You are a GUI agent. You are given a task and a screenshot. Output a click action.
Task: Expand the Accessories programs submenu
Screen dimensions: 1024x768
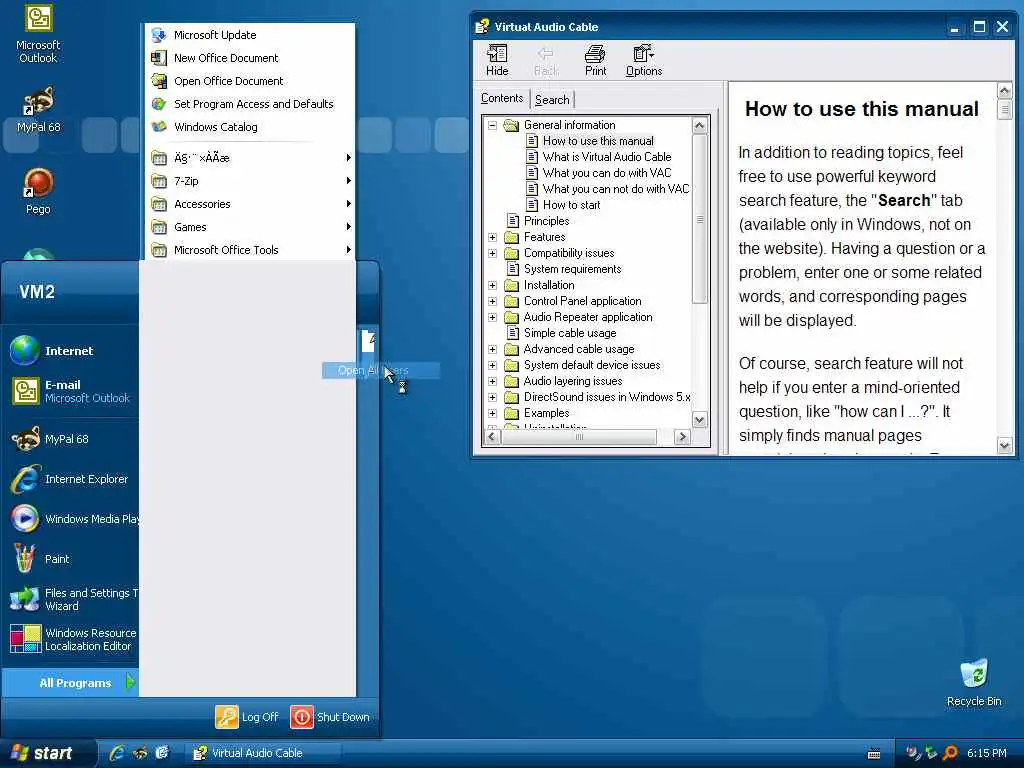coord(249,204)
